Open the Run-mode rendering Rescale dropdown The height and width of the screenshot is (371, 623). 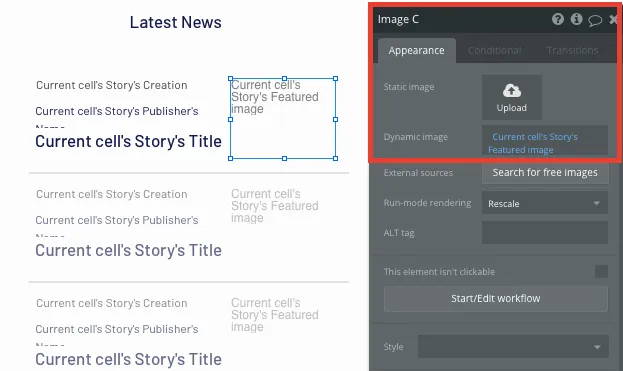545,203
